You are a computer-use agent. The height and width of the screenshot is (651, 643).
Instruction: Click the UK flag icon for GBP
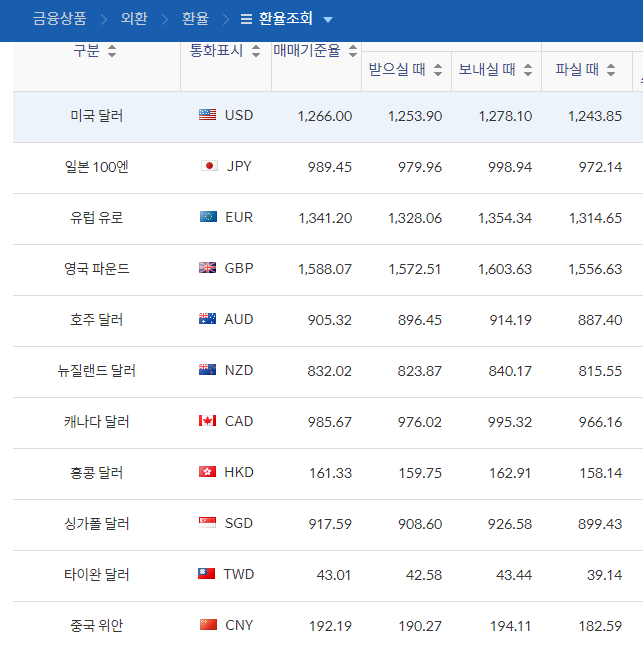208,268
